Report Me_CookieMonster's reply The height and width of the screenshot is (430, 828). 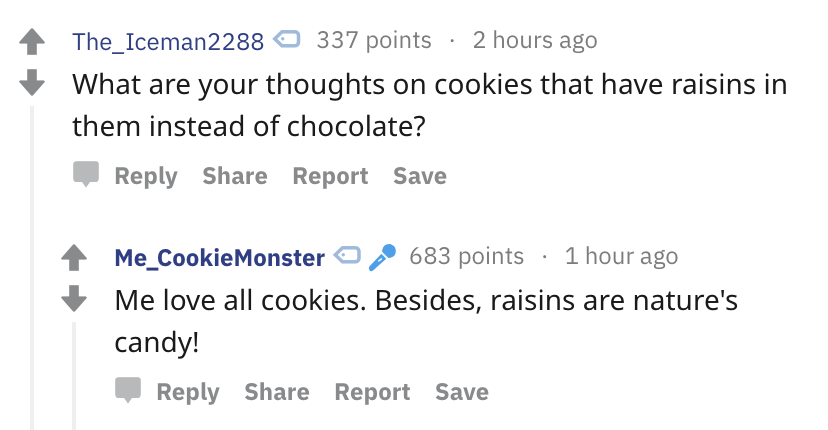click(x=372, y=392)
